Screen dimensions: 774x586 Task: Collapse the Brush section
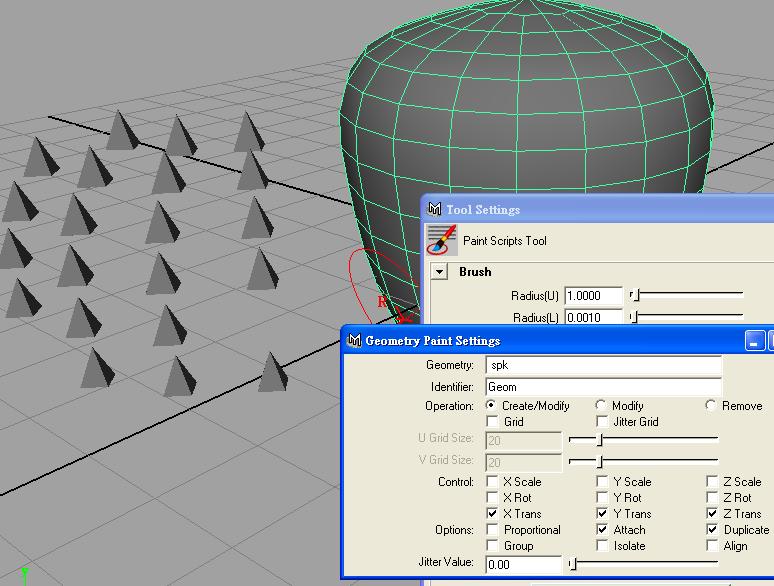(x=439, y=272)
